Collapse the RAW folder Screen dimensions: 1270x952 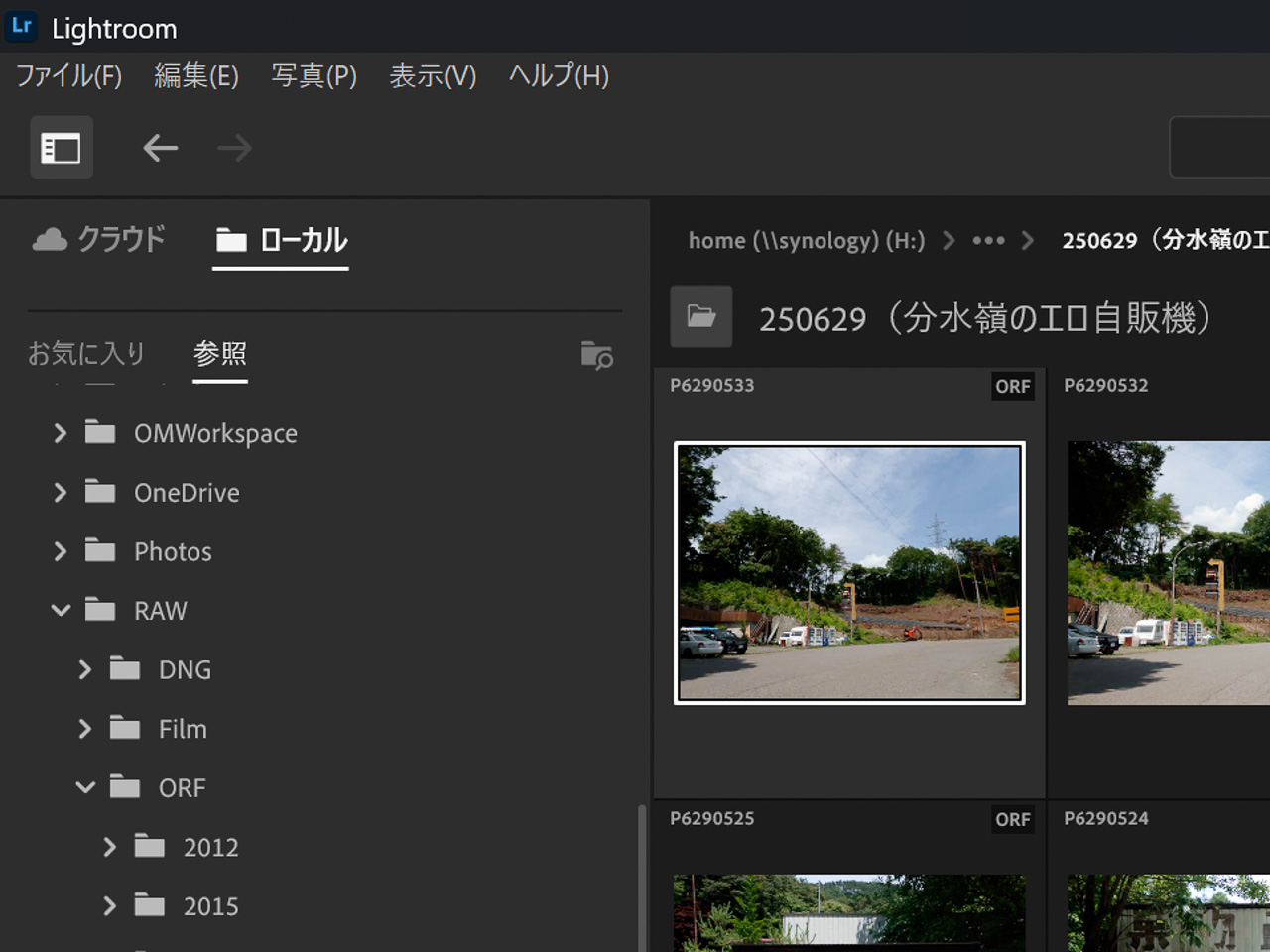(x=61, y=611)
